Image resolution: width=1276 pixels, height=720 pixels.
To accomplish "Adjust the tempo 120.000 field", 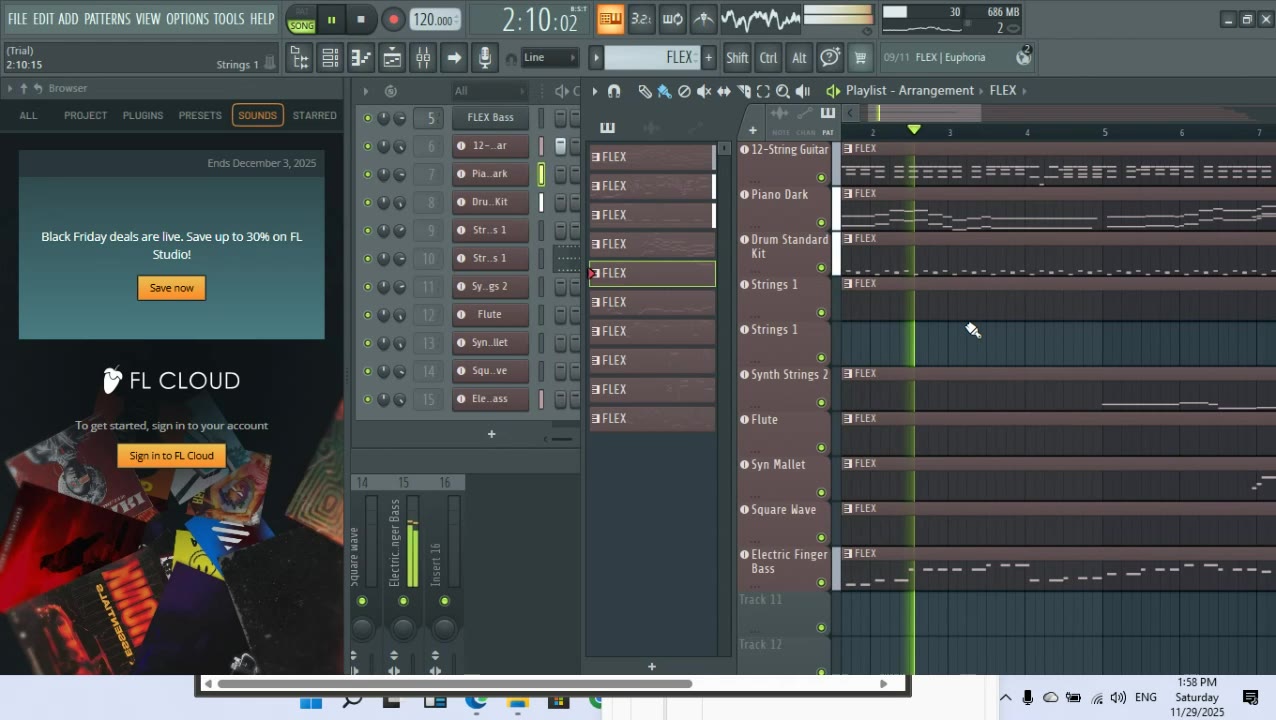I will coord(436,20).
